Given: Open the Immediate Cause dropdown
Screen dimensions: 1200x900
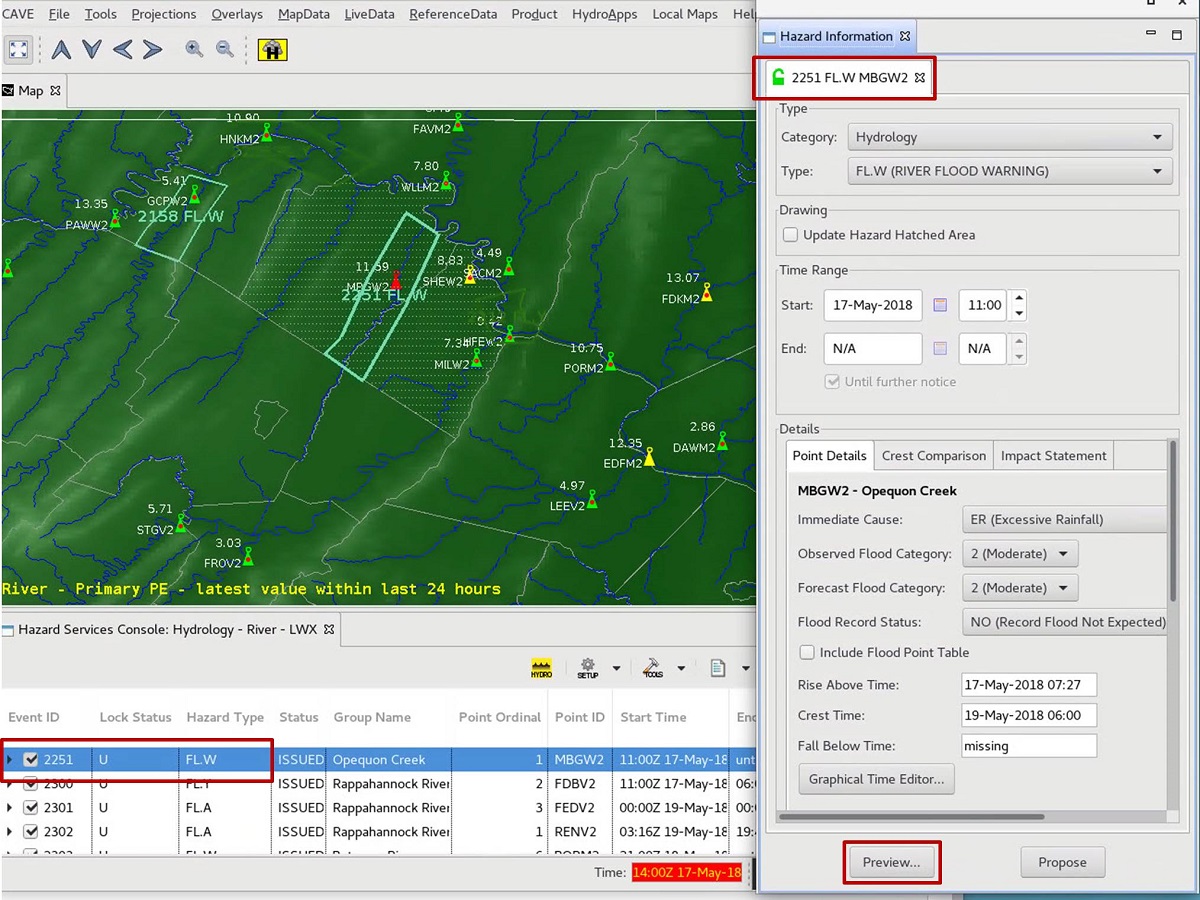Looking at the screenshot, I should 1064,520.
